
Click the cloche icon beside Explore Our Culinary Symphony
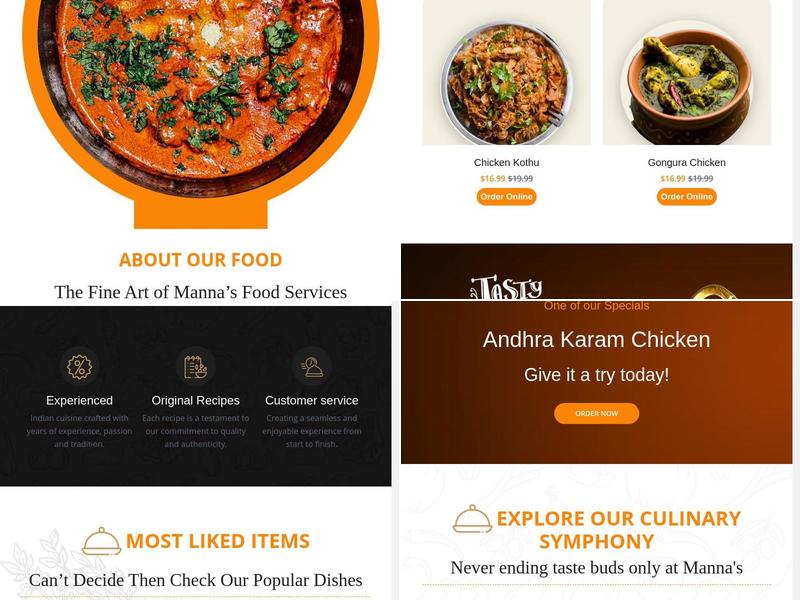(x=472, y=519)
